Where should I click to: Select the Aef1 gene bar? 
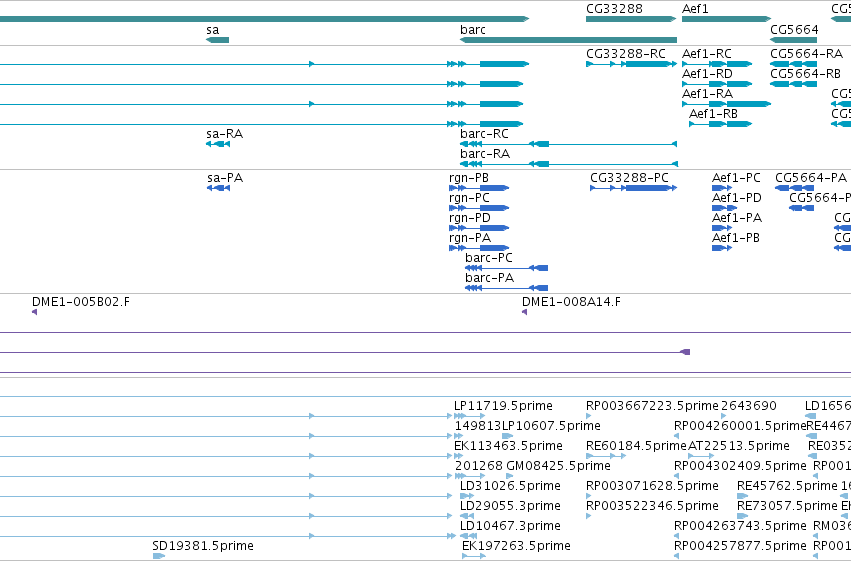(726, 19)
